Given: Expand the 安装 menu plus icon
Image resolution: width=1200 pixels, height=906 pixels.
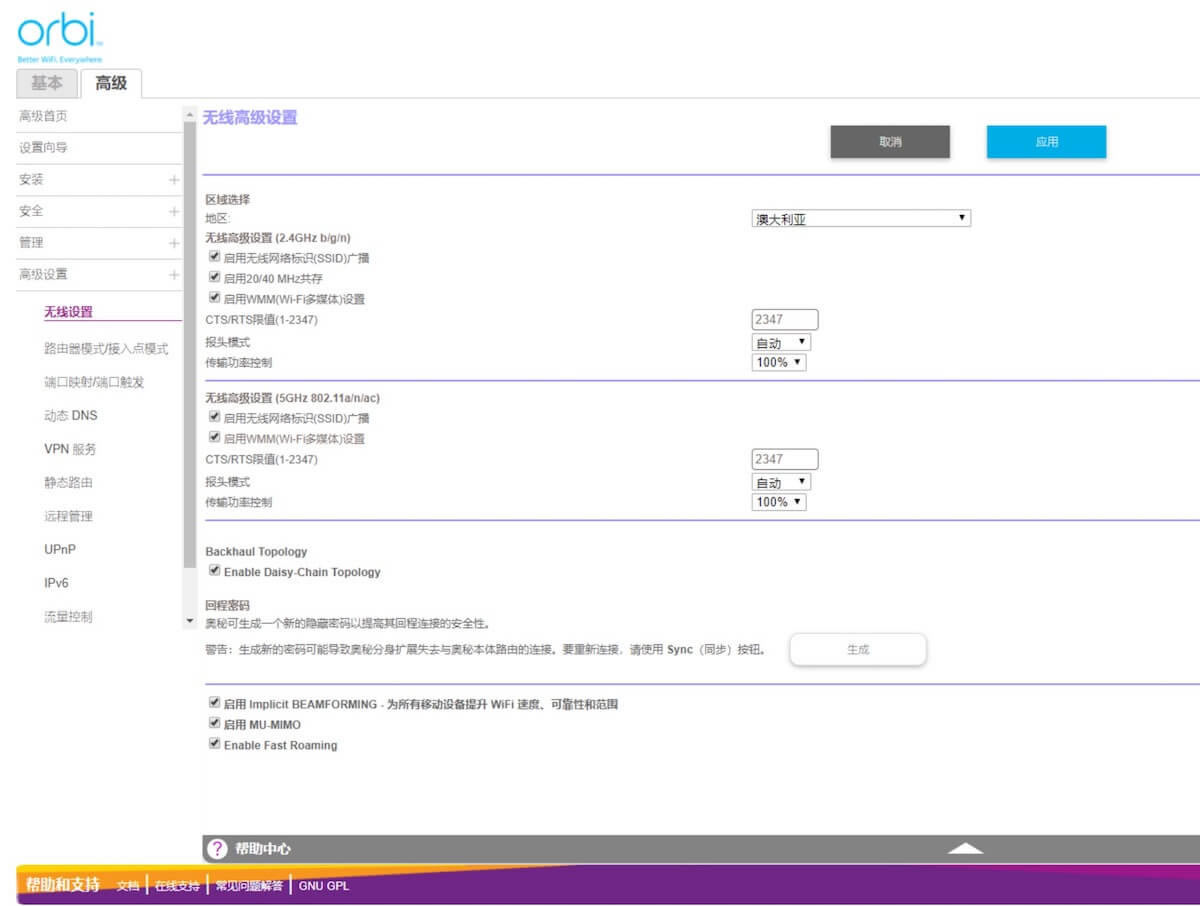Looking at the screenshot, I should 174,180.
